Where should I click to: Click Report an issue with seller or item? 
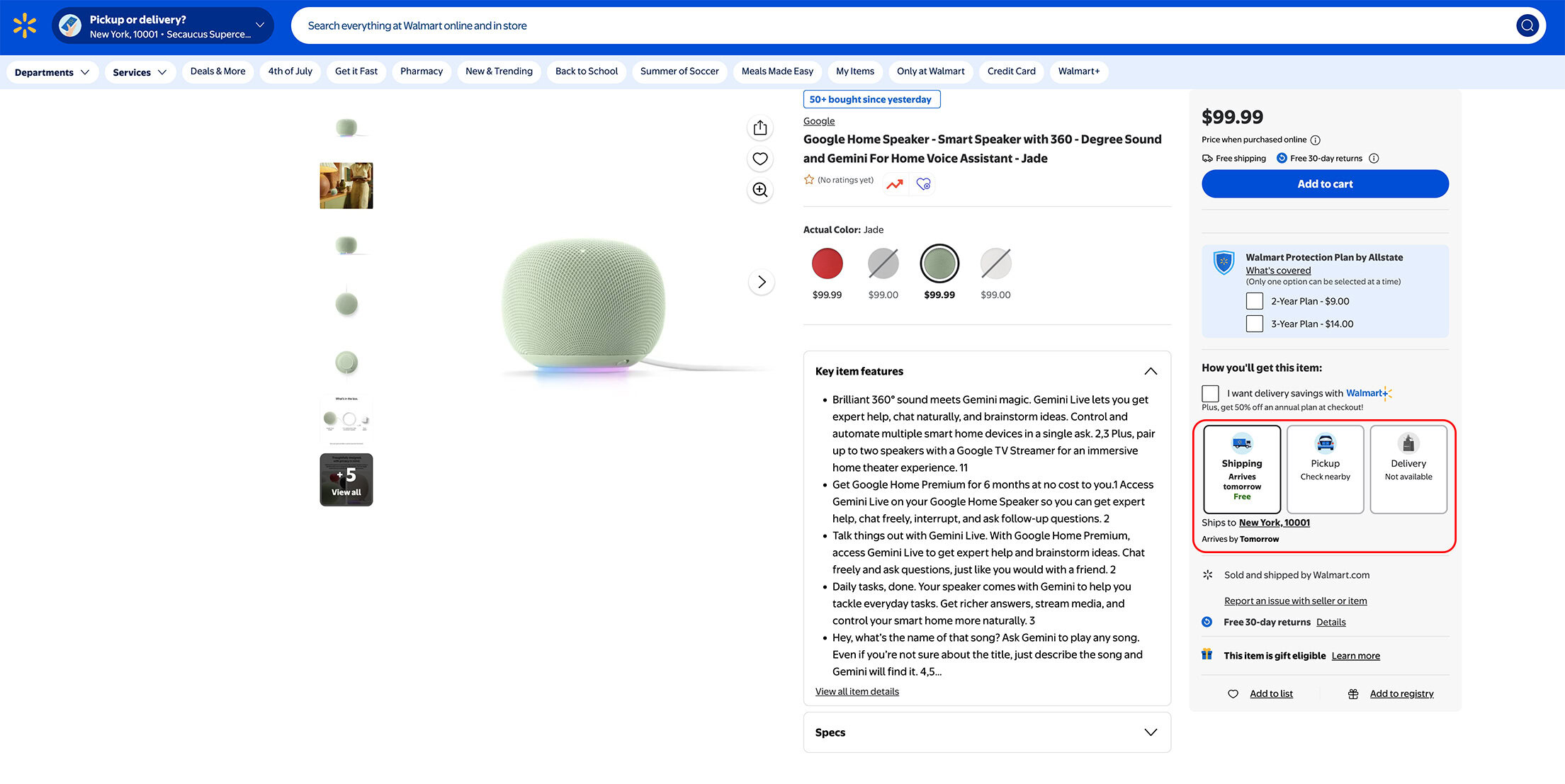(x=1296, y=601)
